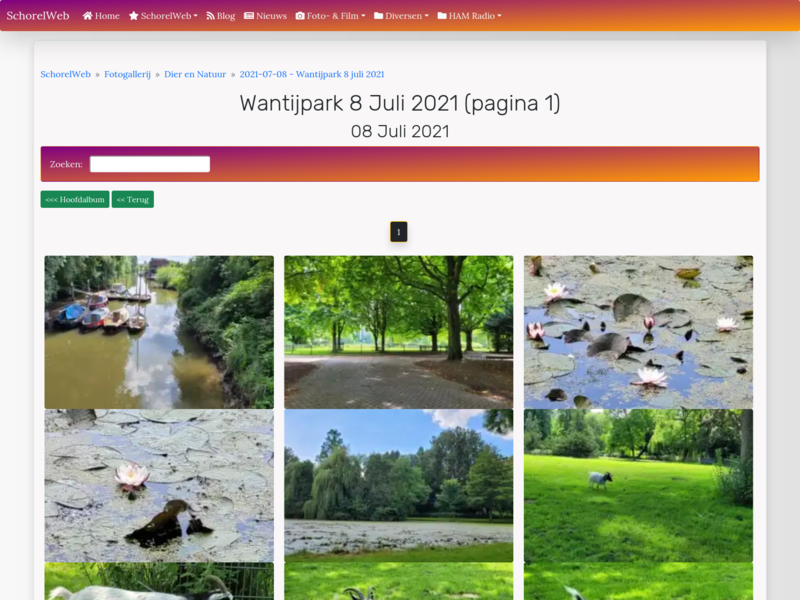
Task: Click the Dier en Natuur breadcrumb link
Action: (x=195, y=74)
